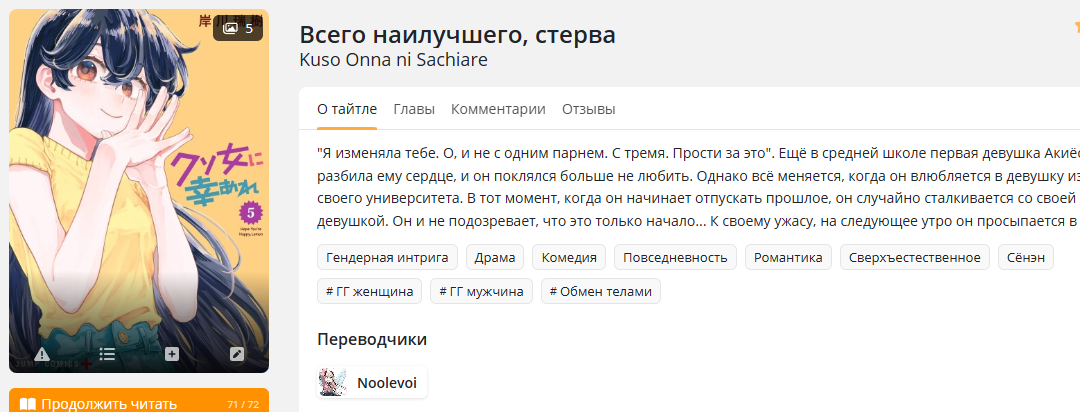Click the pencil edit icon on cover

(237, 354)
